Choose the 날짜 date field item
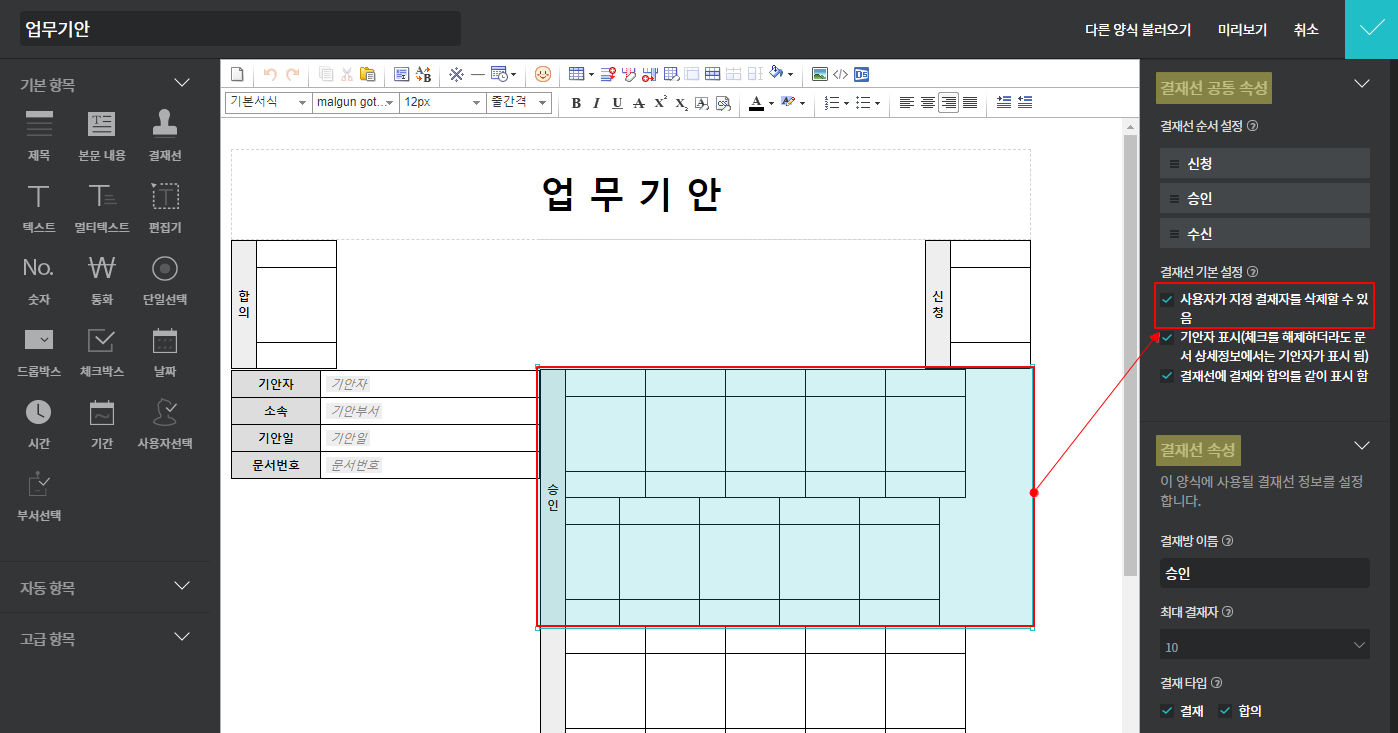The width and height of the screenshot is (1398, 733). 165,351
